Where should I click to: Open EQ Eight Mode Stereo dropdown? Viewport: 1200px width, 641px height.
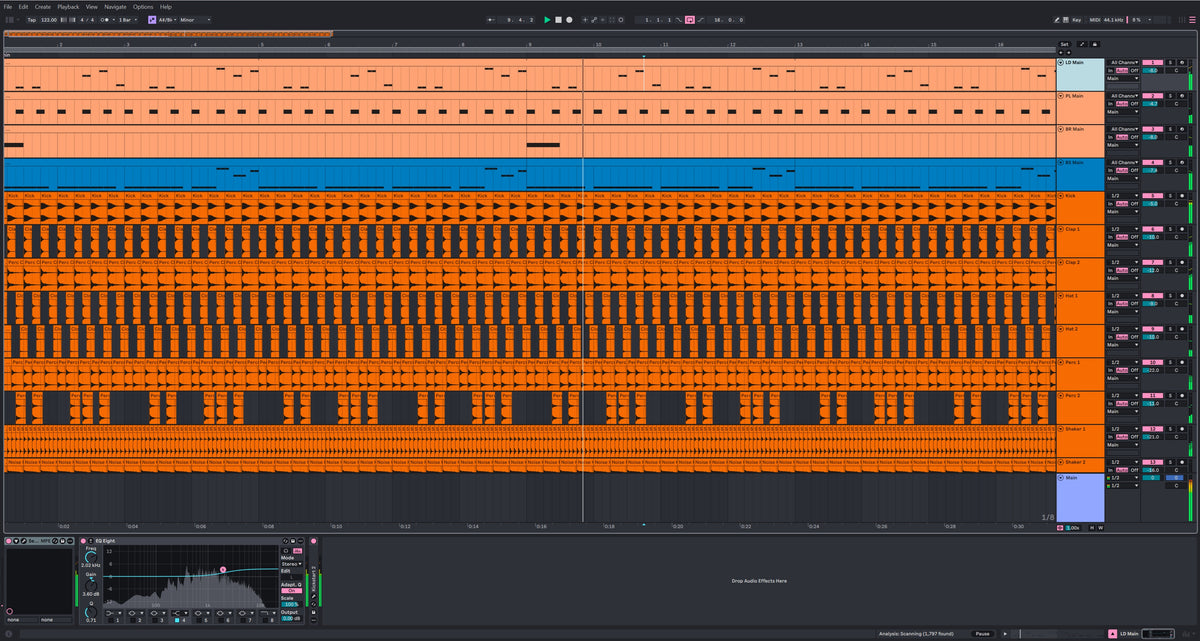tap(291, 564)
